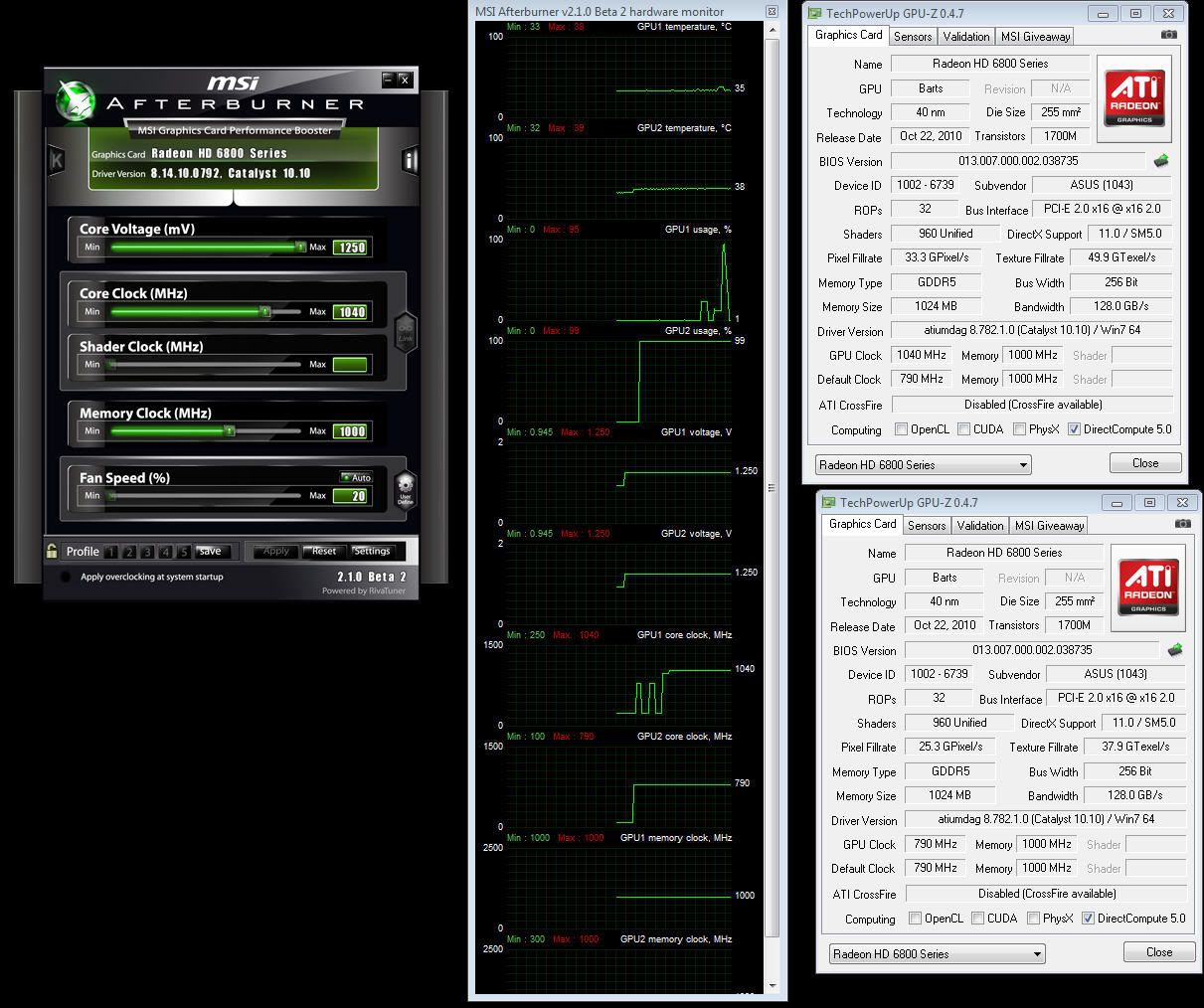Click the Core Voltage slider handle
Image resolution: width=1204 pixels, height=1008 pixels.
[299, 247]
